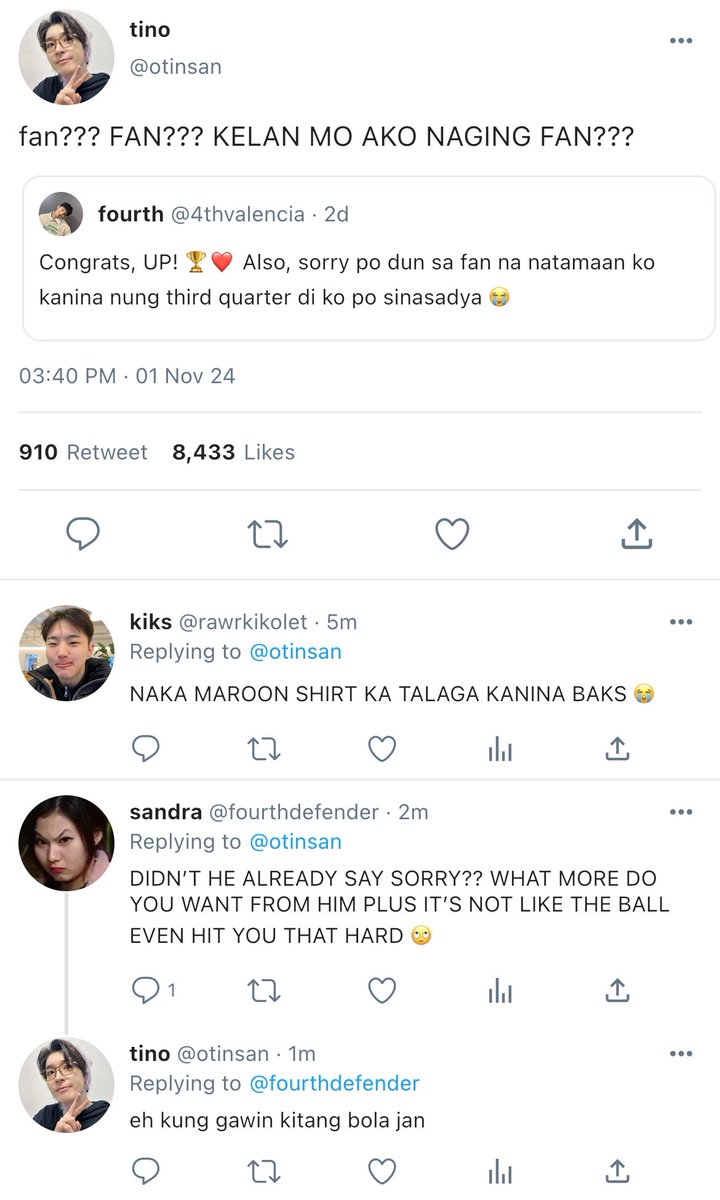Image resolution: width=720 pixels, height=1200 pixels.
Task: View analytics on tino's last reply
Action: (x=500, y=1171)
